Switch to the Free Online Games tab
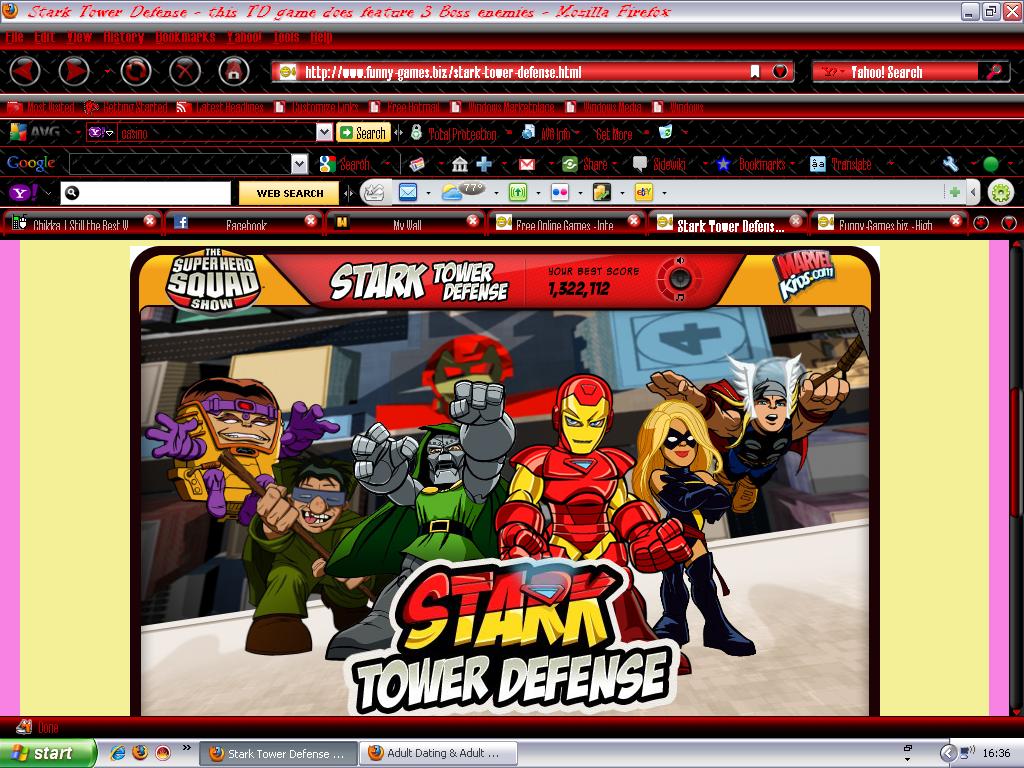This screenshot has height=768, width=1024. pyautogui.click(x=565, y=224)
